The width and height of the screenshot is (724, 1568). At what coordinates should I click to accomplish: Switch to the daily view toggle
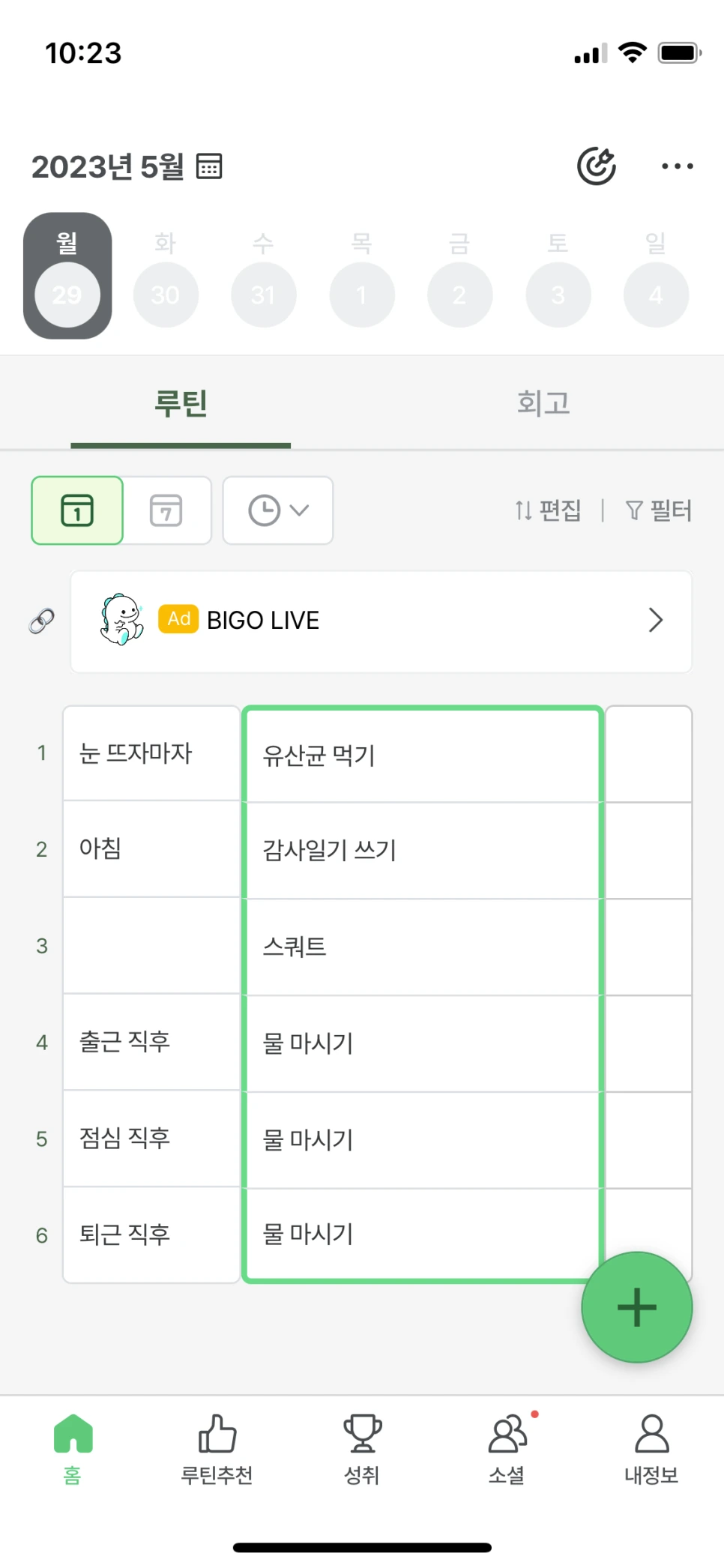click(x=77, y=510)
